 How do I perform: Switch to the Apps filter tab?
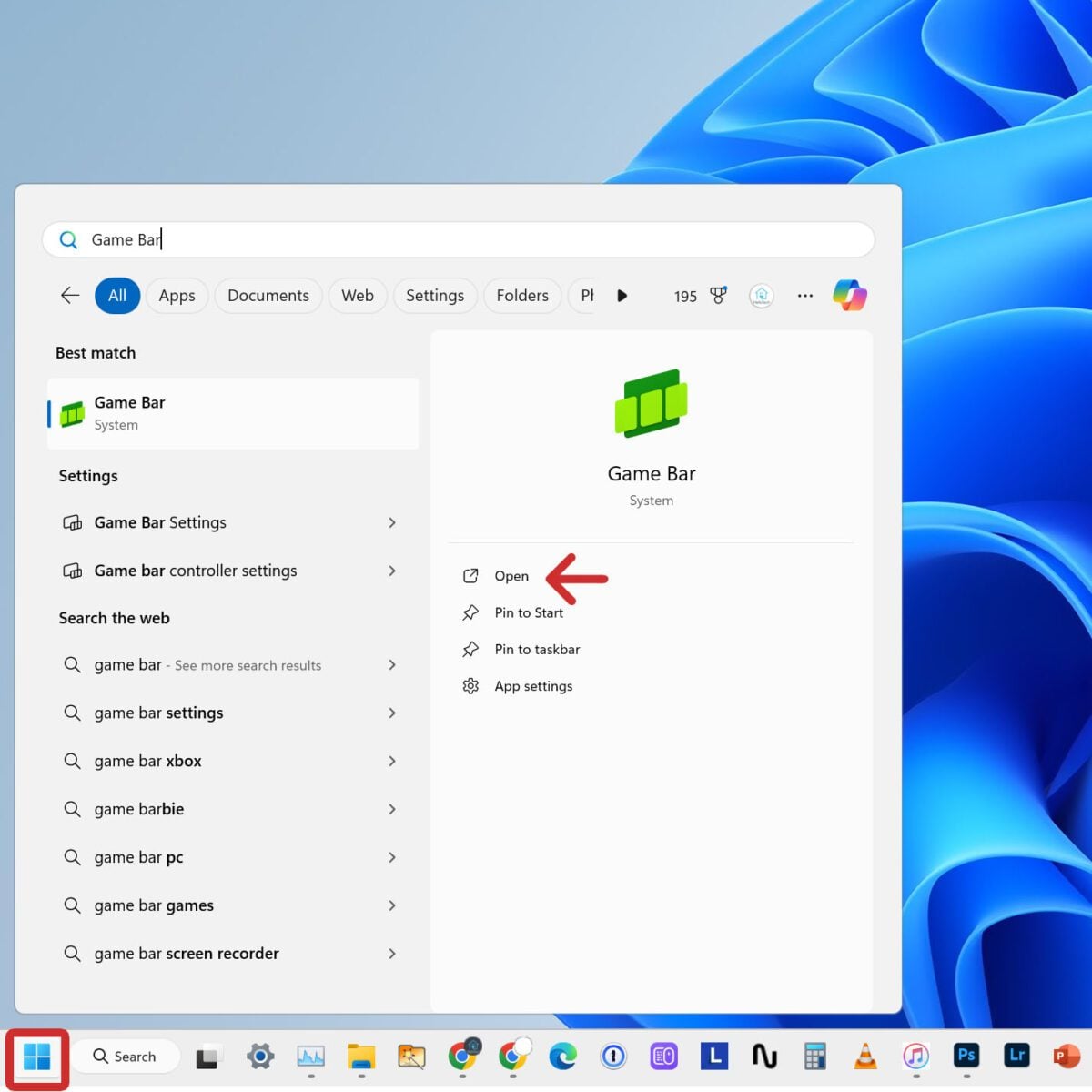177,295
